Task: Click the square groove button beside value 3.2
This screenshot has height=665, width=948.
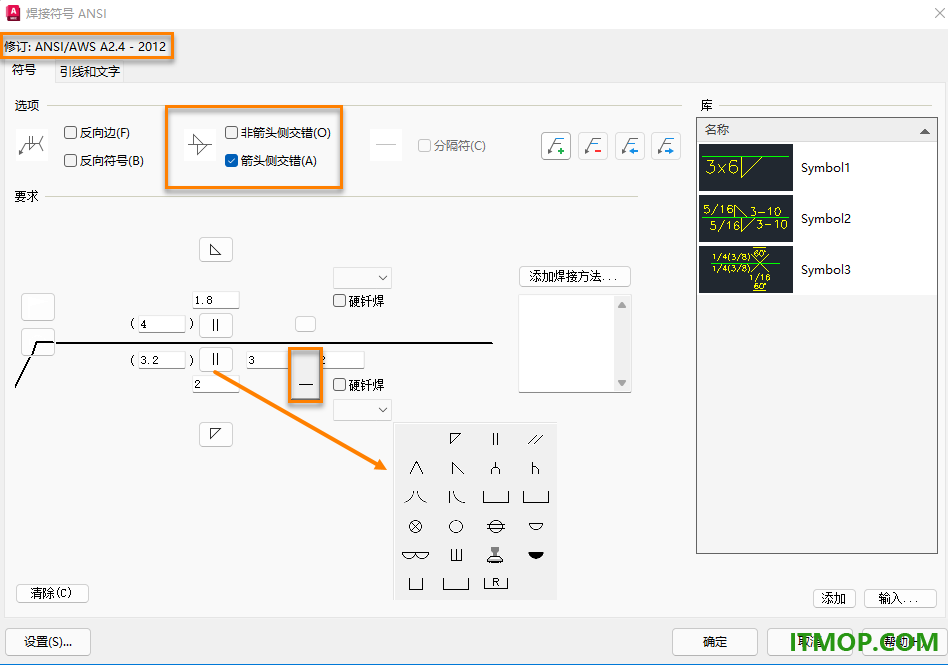Action: (216, 360)
